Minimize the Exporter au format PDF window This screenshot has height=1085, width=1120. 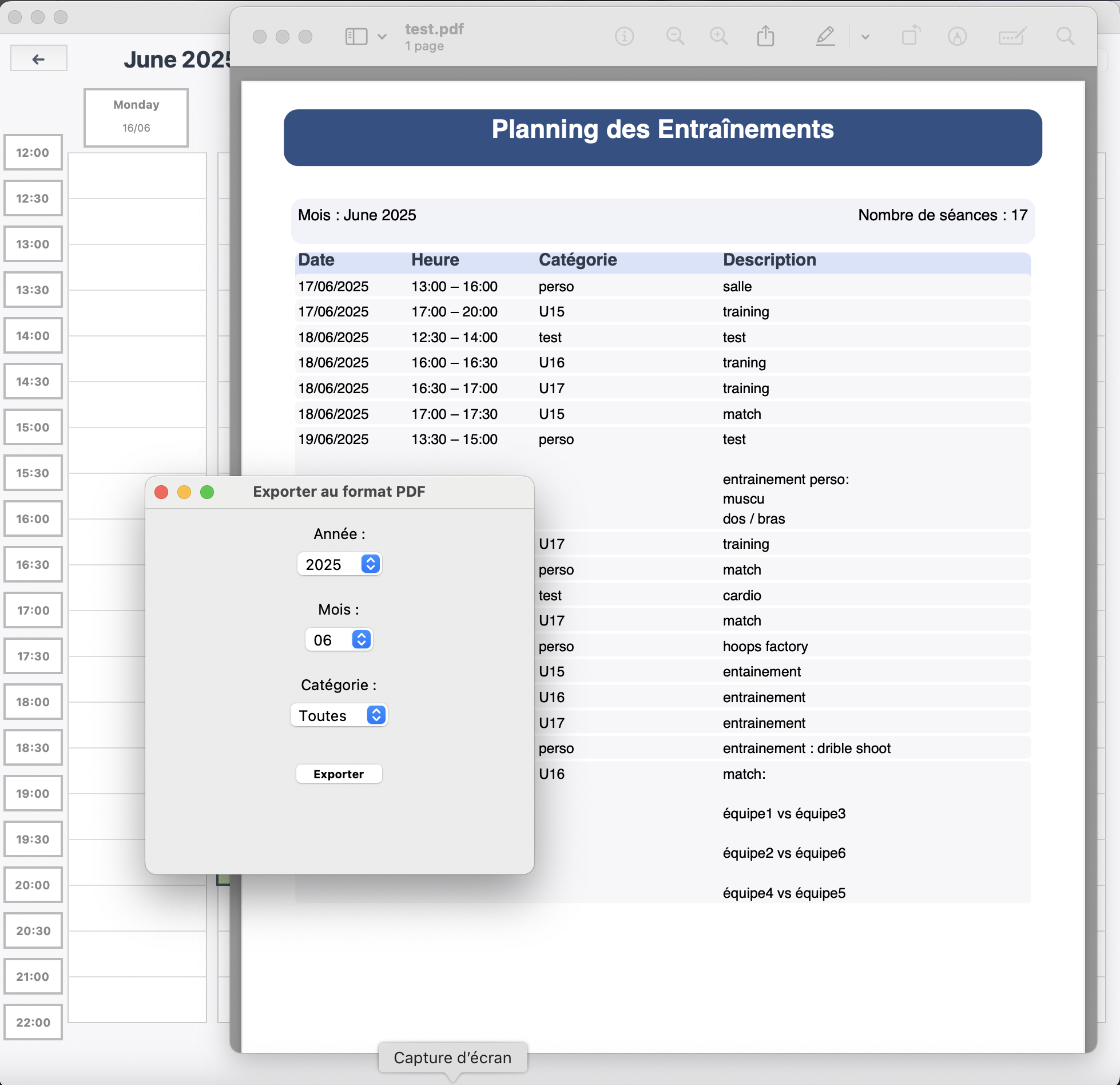(184, 492)
